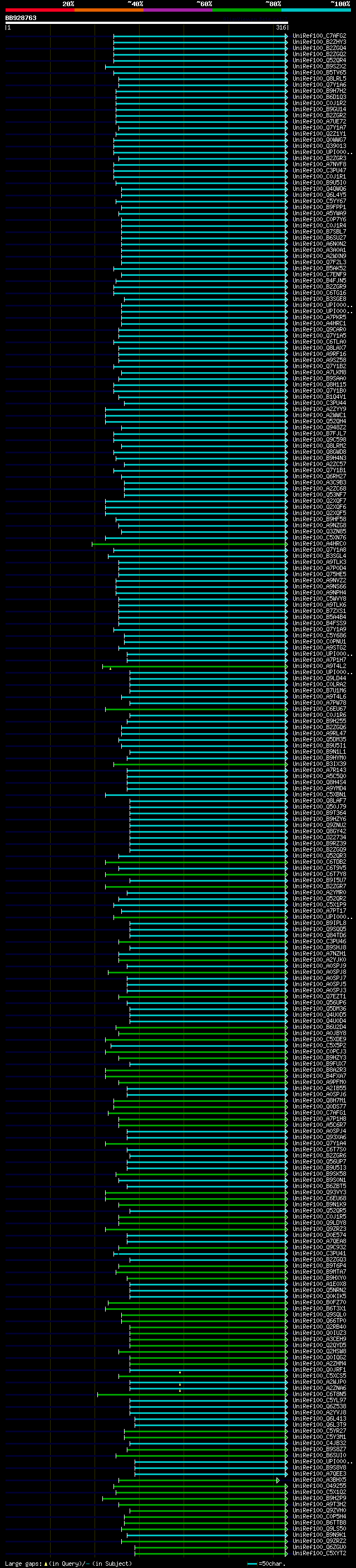Open hit UniRef100_Q52QR4
This screenshot has width=356, height=1568.
319,60
